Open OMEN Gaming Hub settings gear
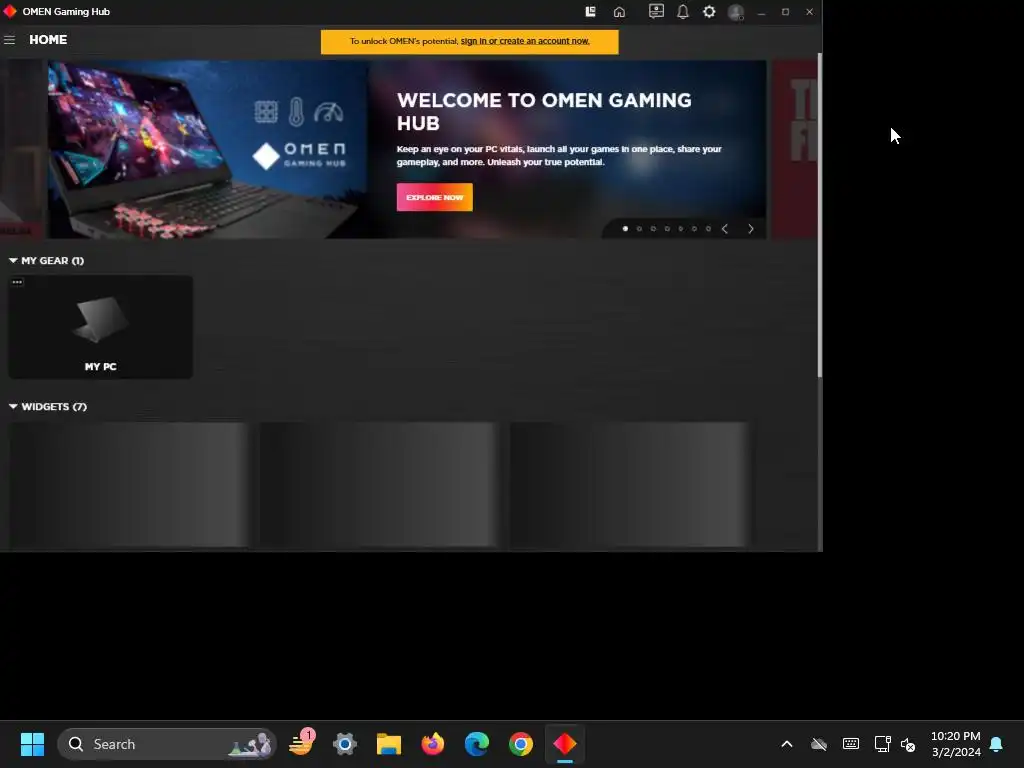1024x768 pixels. 709,12
